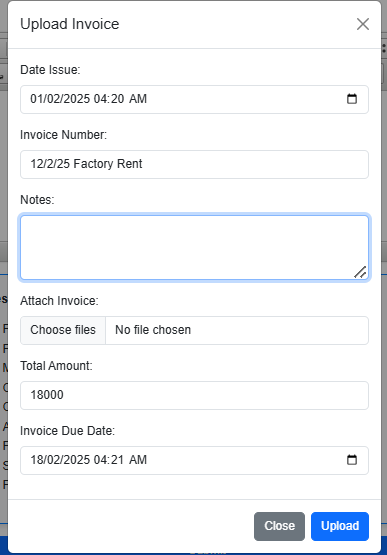Viewport: 387px width, 555px height.
Task: Close the Upload Invoice dialog with the X icon
Action: click(363, 24)
